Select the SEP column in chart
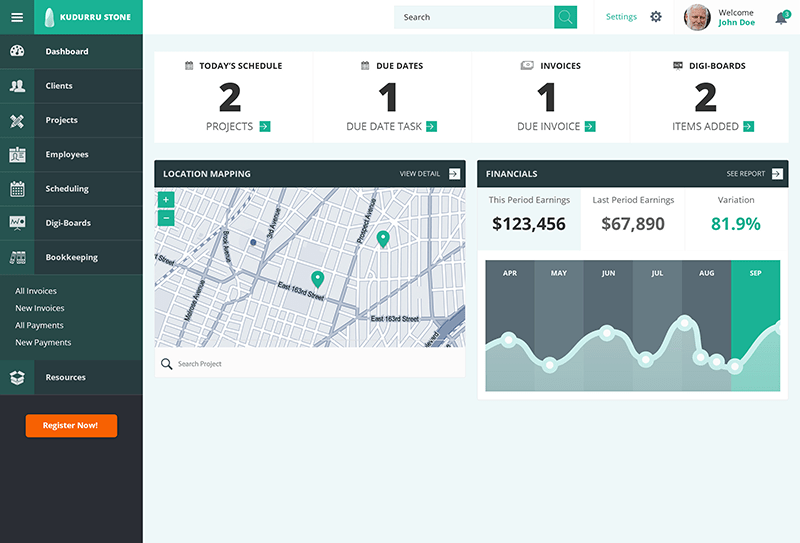The height and width of the screenshot is (543, 800). tap(756, 326)
